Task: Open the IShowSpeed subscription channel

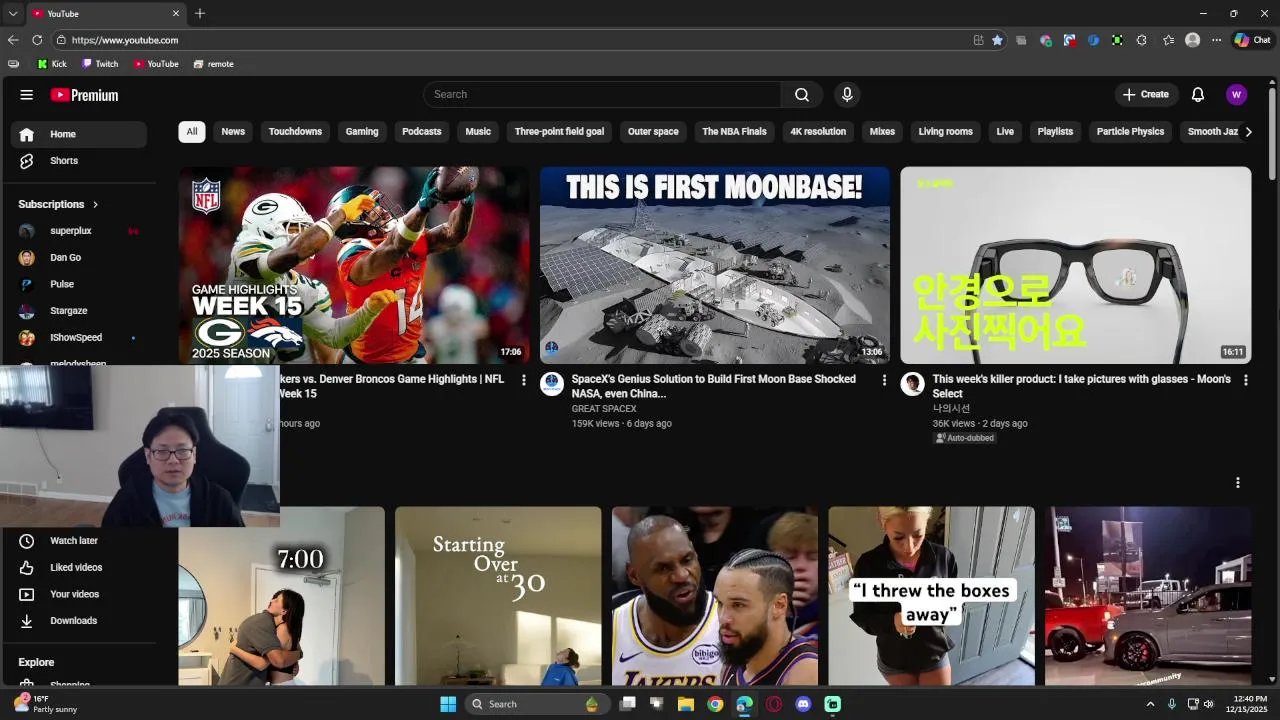Action: click(79, 338)
